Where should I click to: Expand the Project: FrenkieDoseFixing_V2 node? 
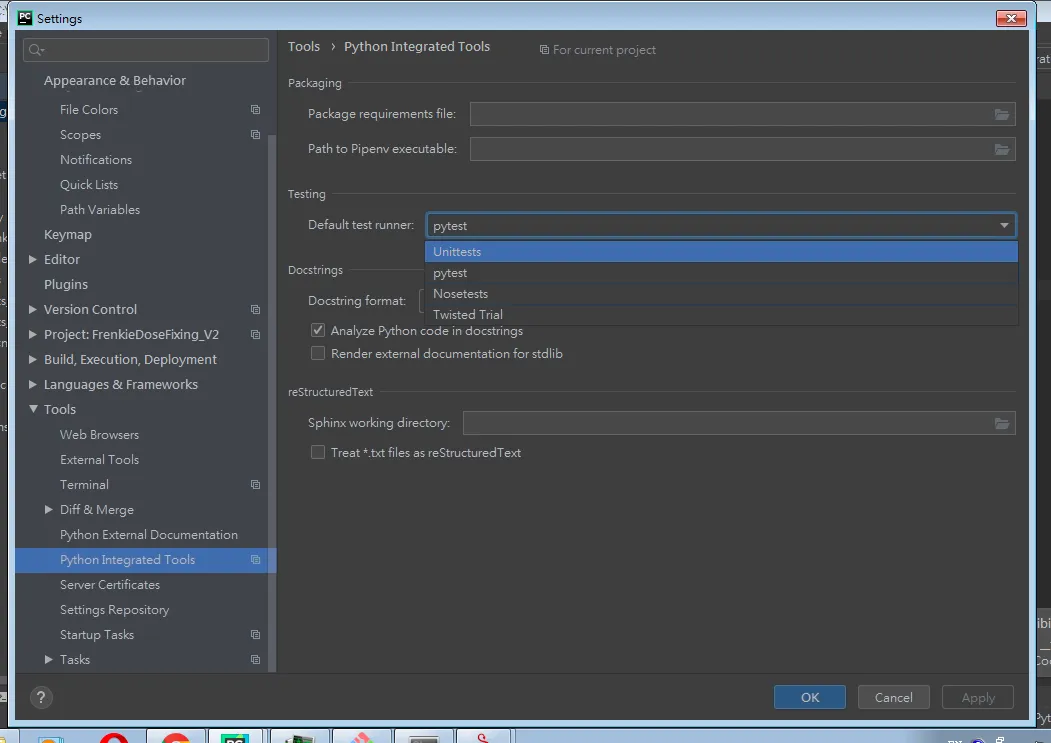[x=32, y=334]
